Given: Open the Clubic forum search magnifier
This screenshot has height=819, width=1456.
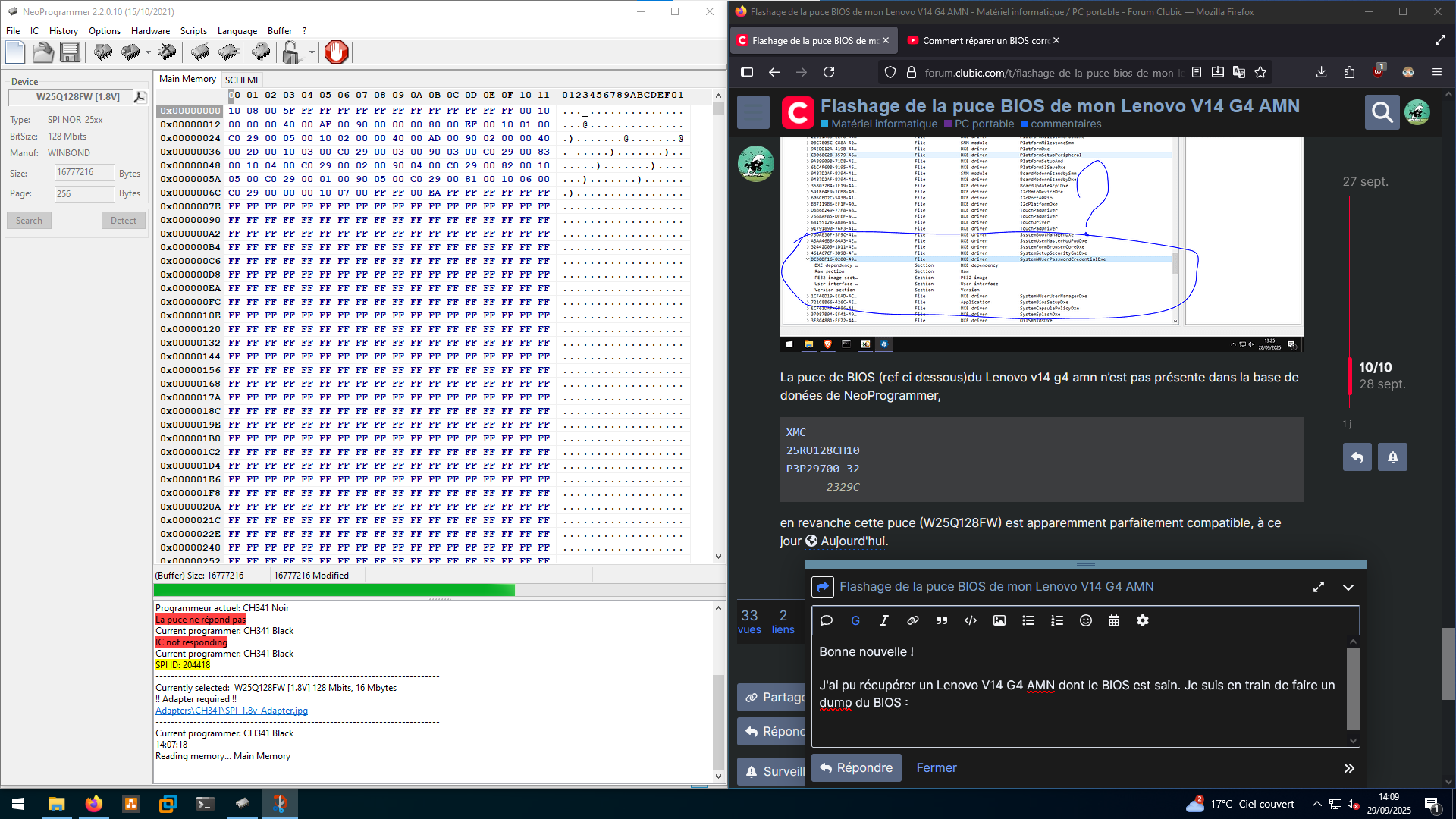Looking at the screenshot, I should (1382, 112).
